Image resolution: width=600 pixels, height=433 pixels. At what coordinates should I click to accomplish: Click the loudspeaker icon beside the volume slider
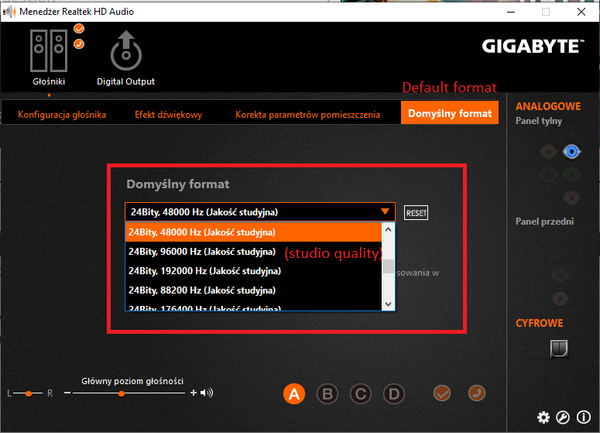[207, 393]
